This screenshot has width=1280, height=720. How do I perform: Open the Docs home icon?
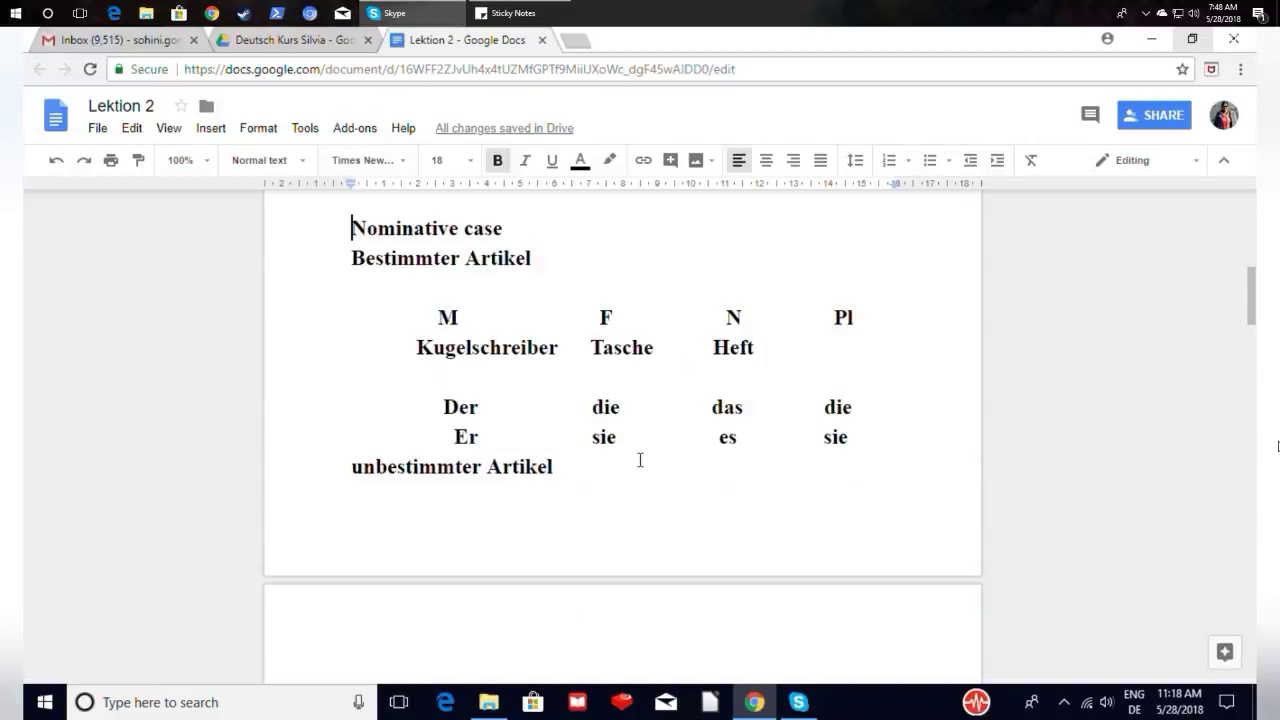click(x=56, y=115)
